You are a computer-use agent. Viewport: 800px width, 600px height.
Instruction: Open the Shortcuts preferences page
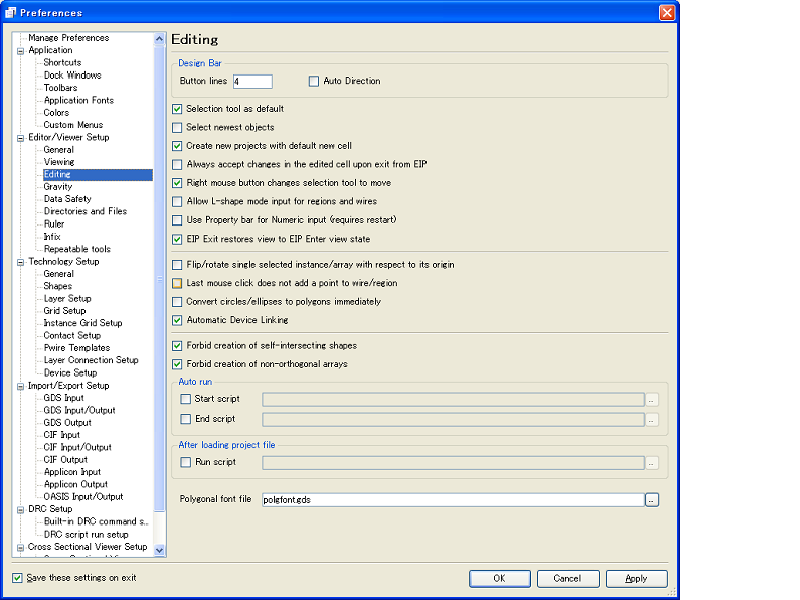tap(62, 63)
